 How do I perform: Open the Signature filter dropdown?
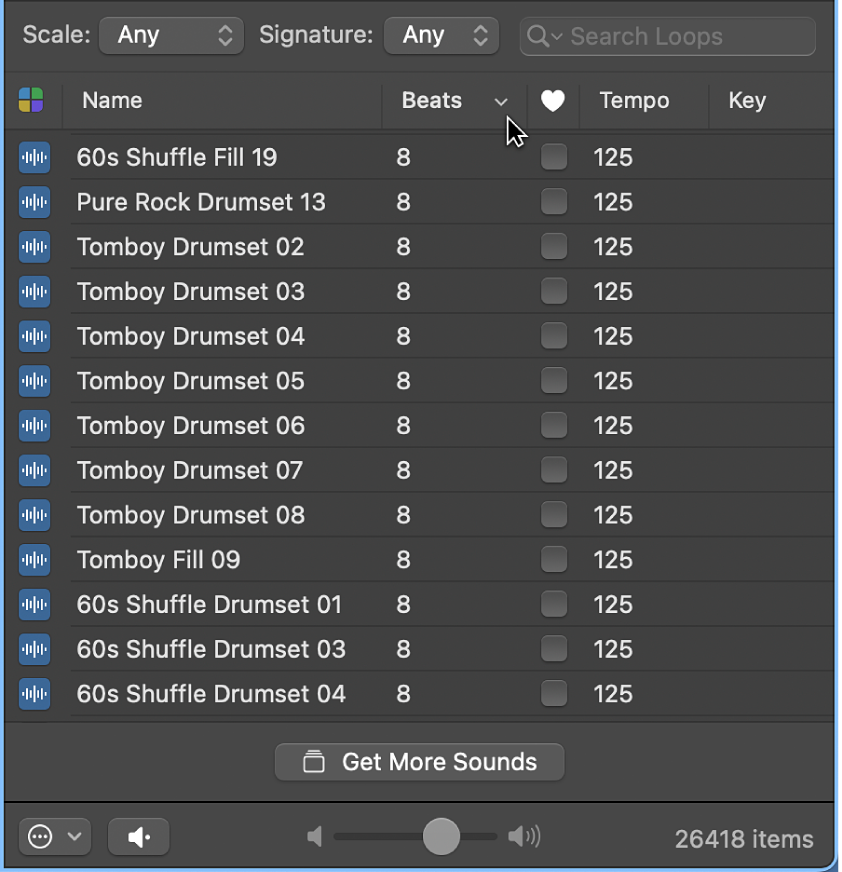click(441, 35)
